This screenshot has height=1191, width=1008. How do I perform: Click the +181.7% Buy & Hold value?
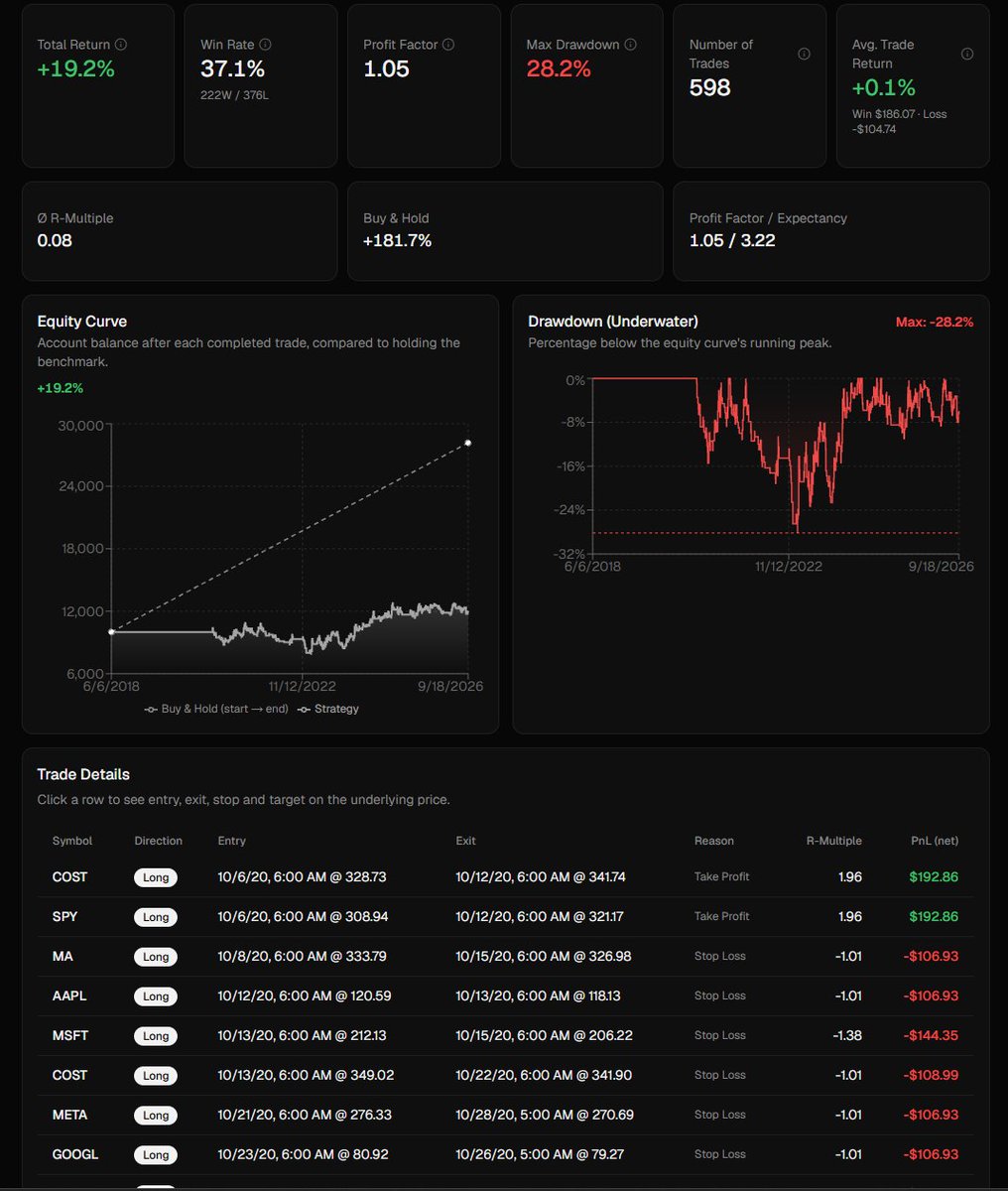tap(398, 241)
